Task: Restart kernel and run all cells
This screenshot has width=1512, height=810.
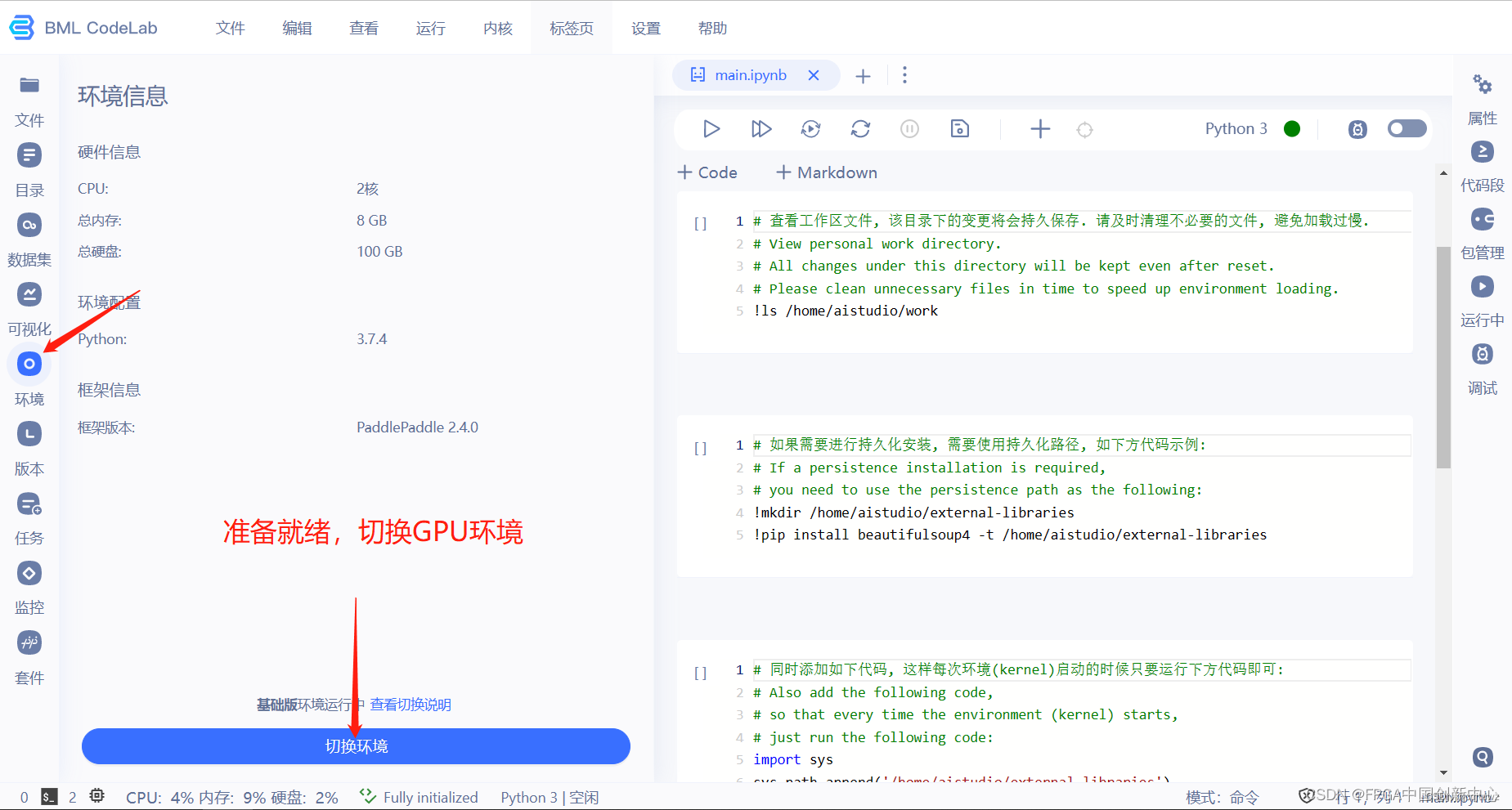Action: 811,129
